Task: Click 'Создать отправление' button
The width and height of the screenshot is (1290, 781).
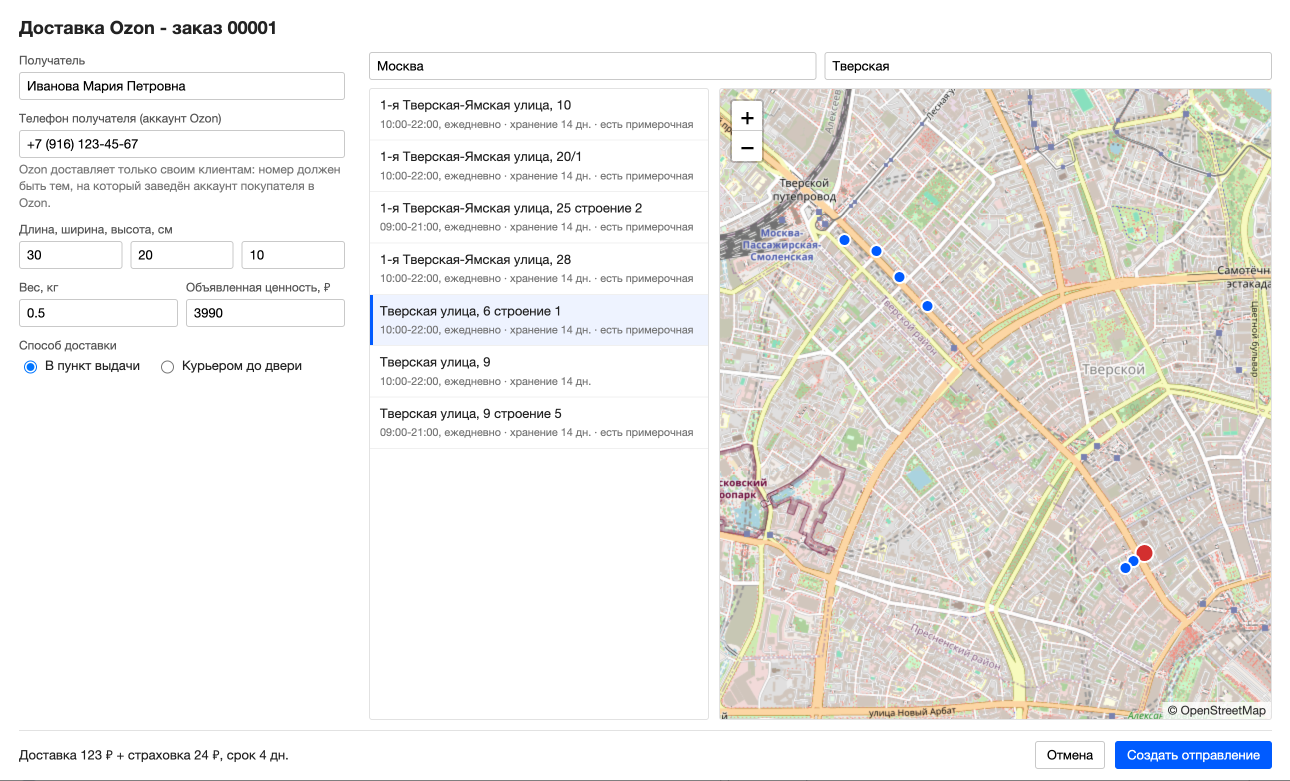Action: point(1193,755)
